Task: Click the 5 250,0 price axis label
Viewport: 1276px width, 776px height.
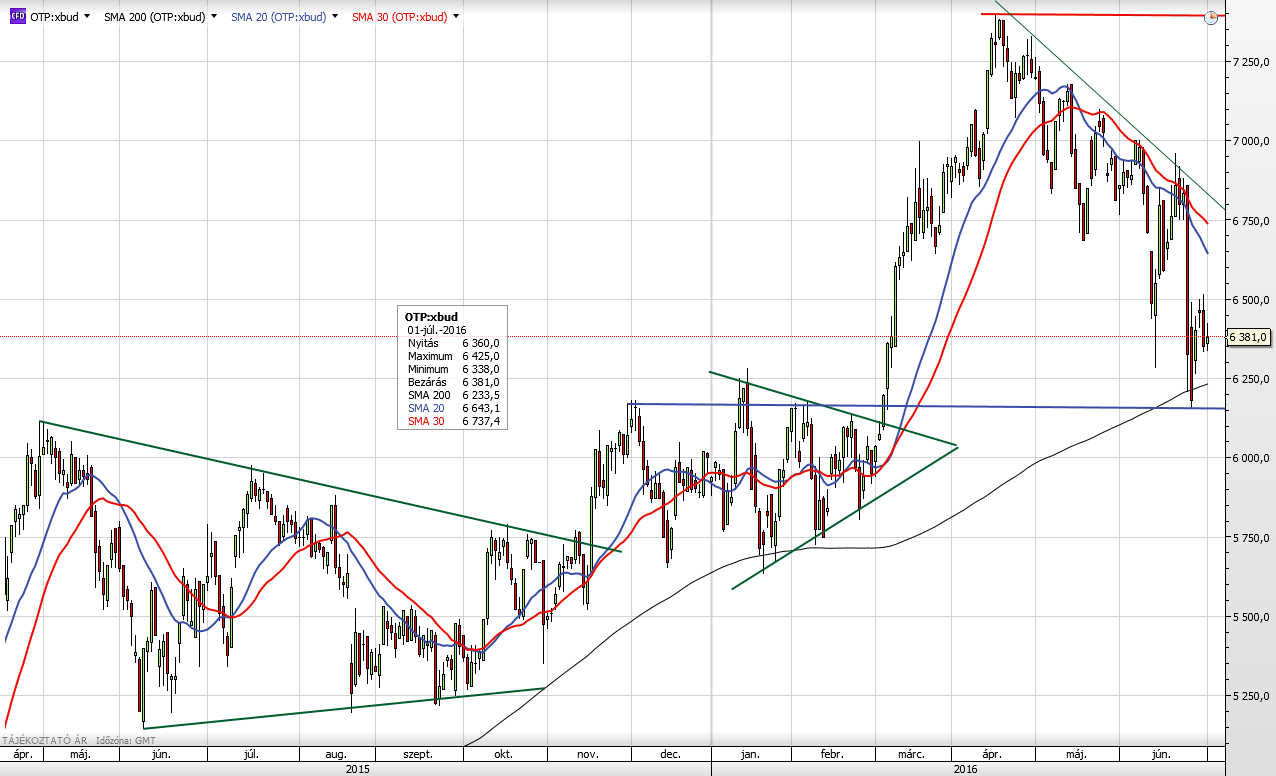Action: point(1251,697)
